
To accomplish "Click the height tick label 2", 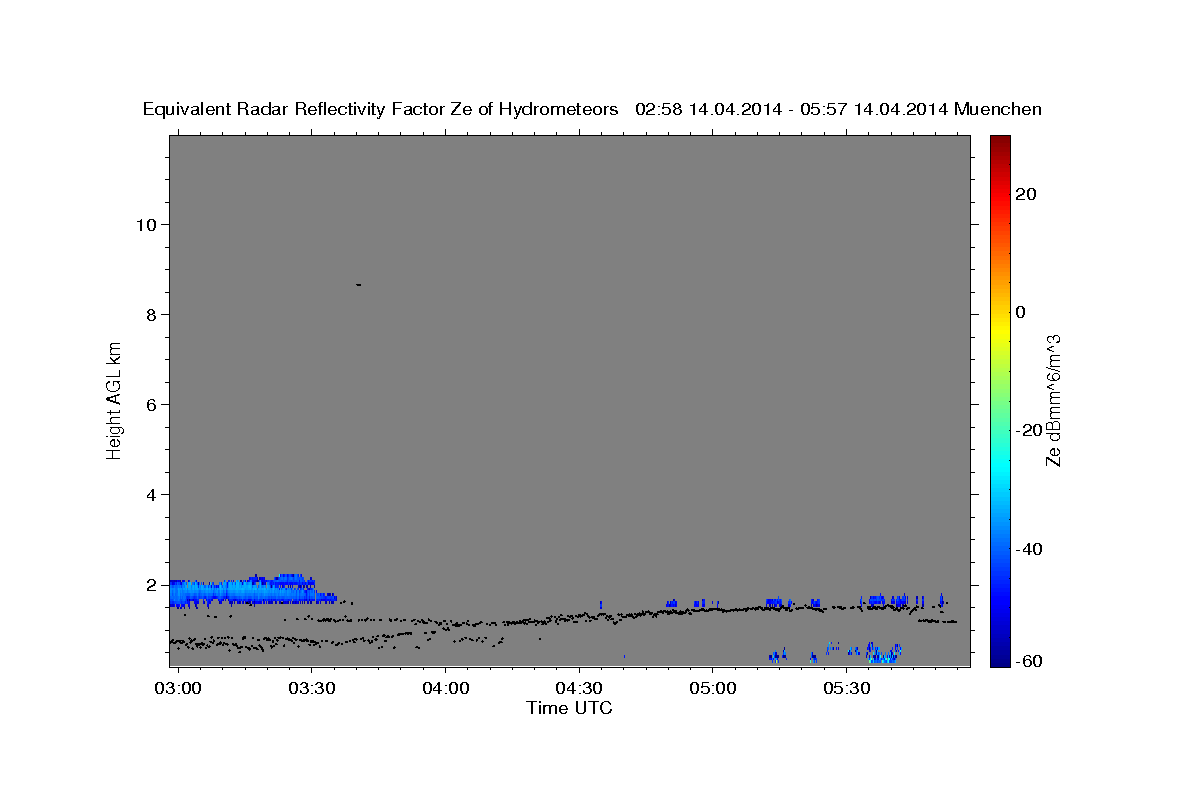I will 152,584.
